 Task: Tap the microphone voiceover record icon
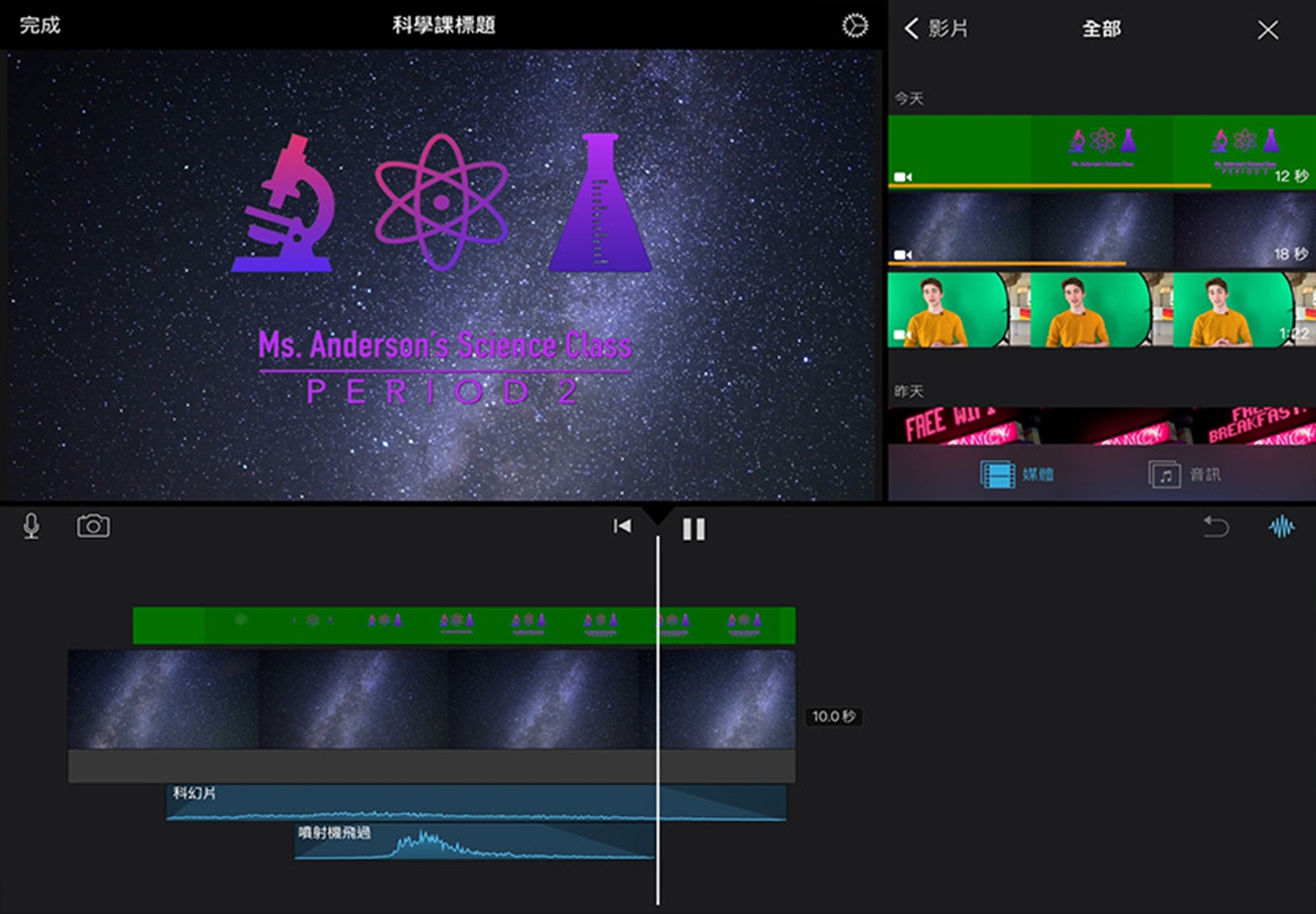click(x=31, y=526)
